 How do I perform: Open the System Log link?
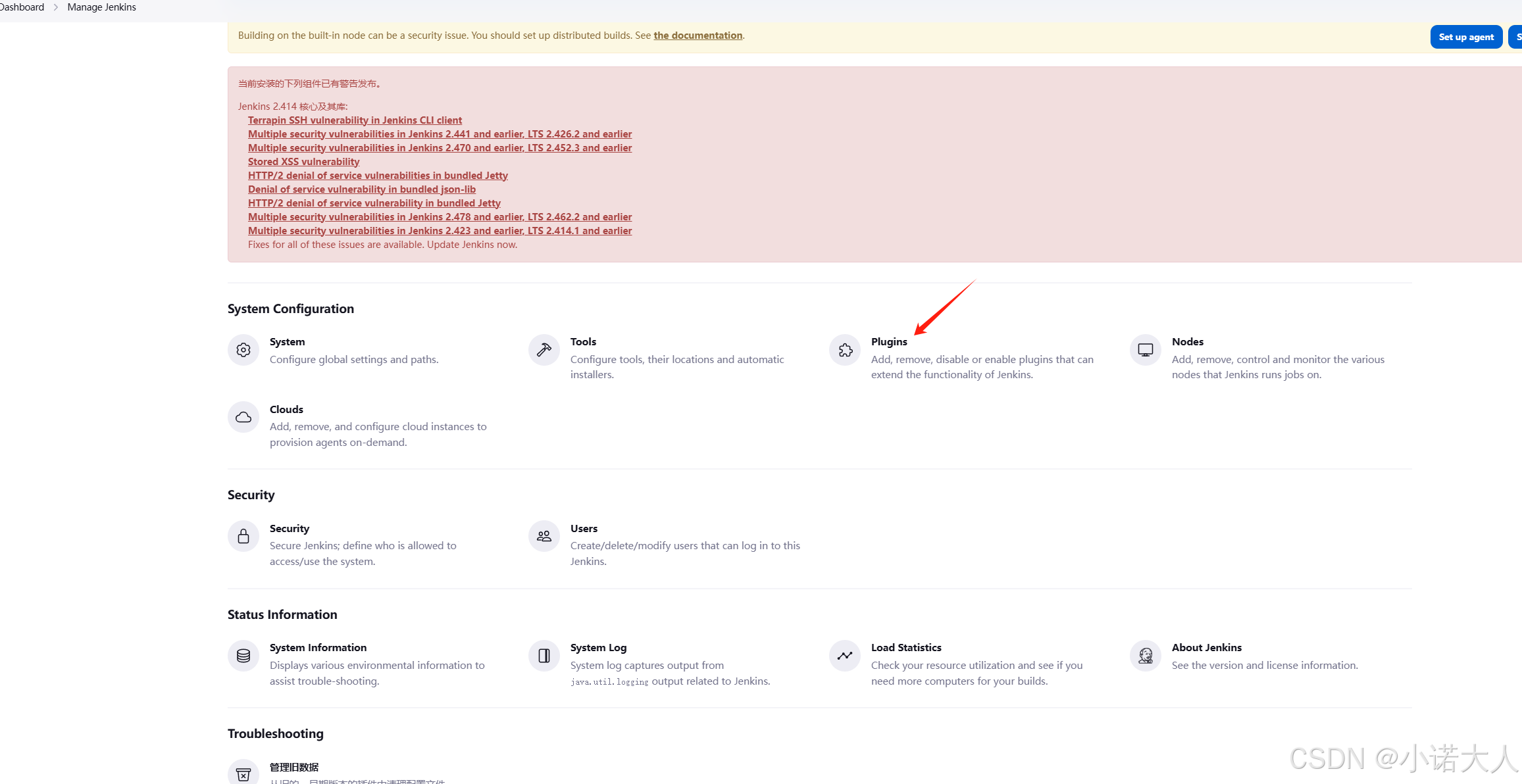point(598,648)
